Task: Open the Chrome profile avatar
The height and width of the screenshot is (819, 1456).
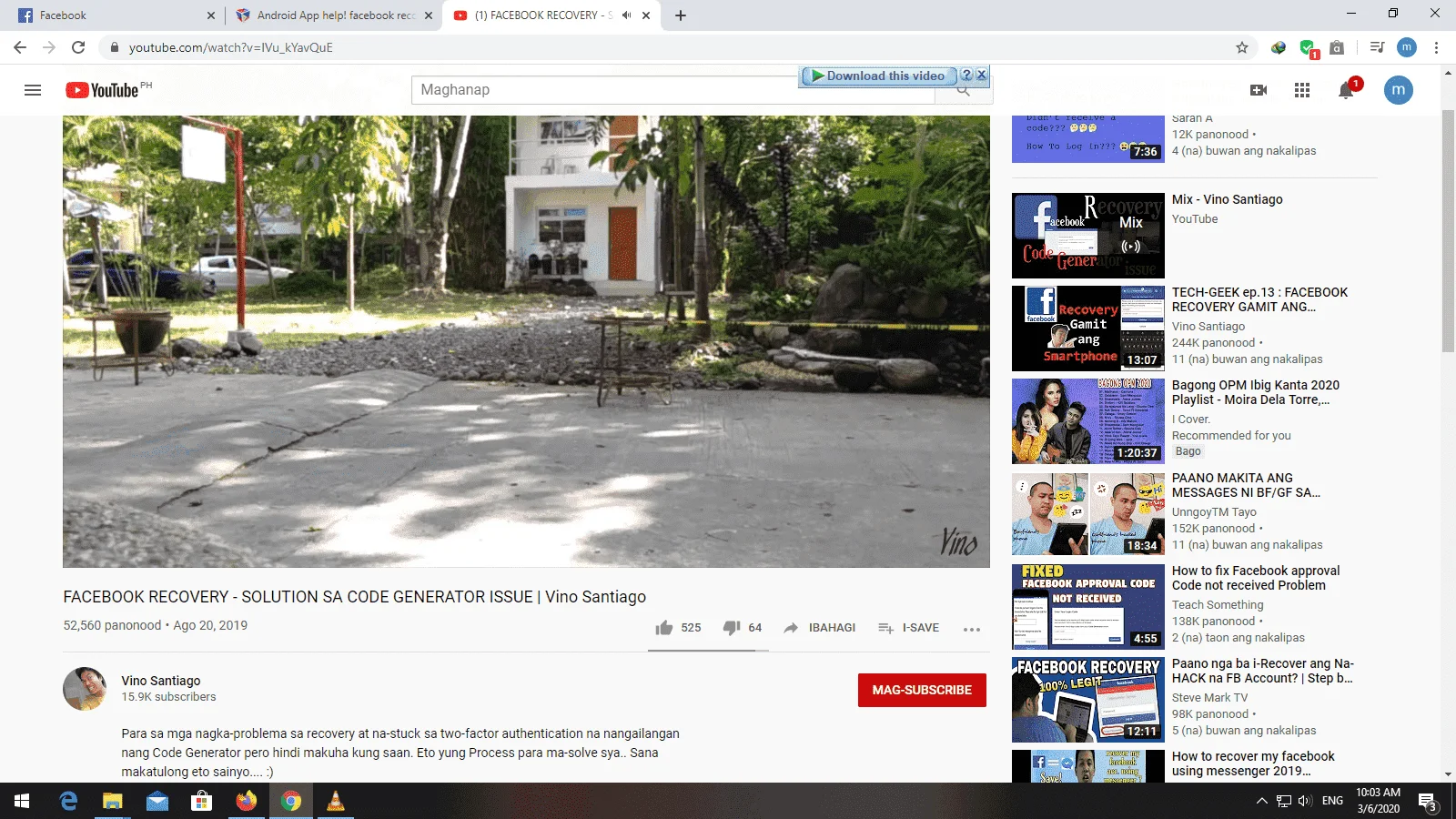Action: [1407, 47]
